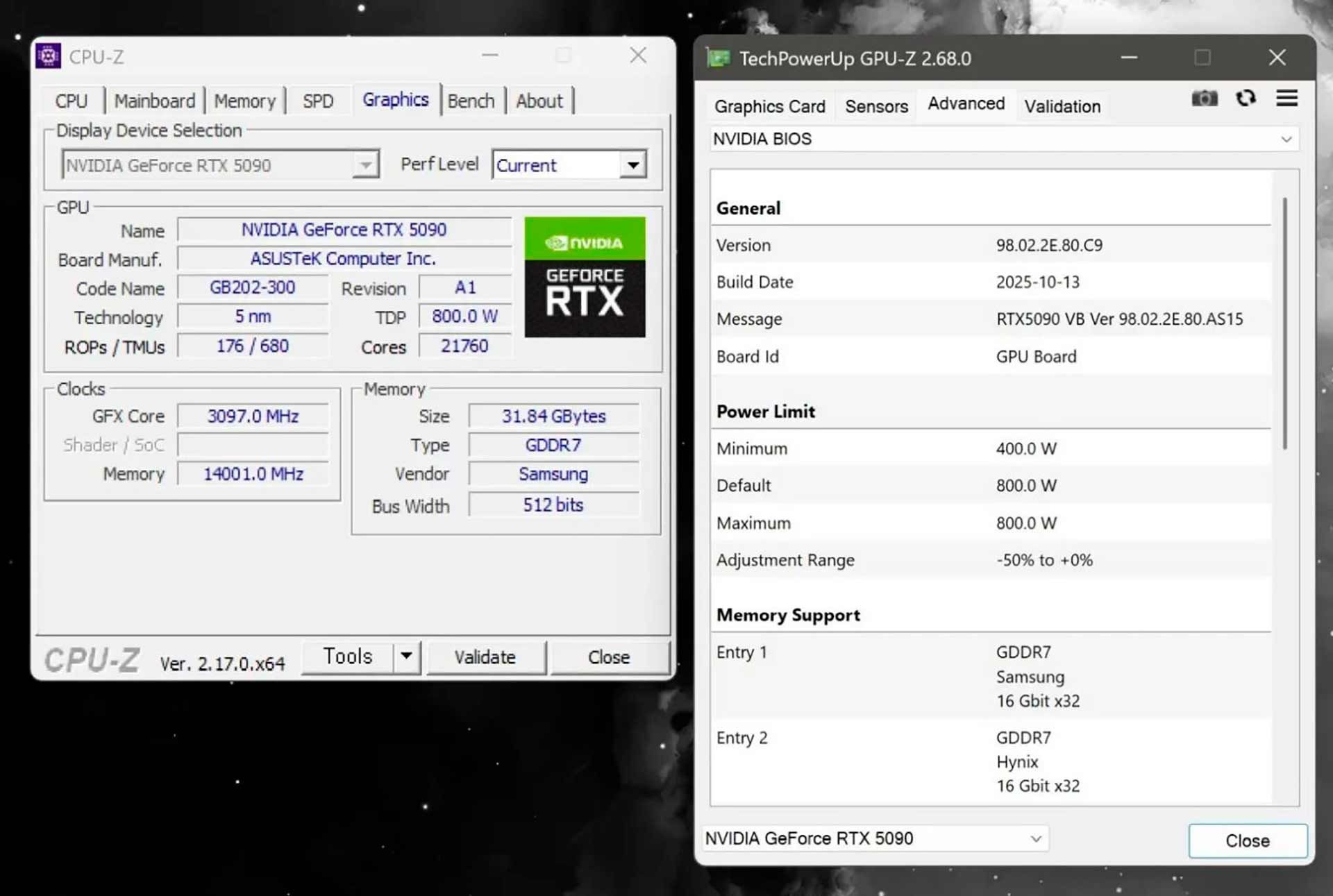
Task: Select the Bench tab in CPU-Z
Action: point(471,100)
